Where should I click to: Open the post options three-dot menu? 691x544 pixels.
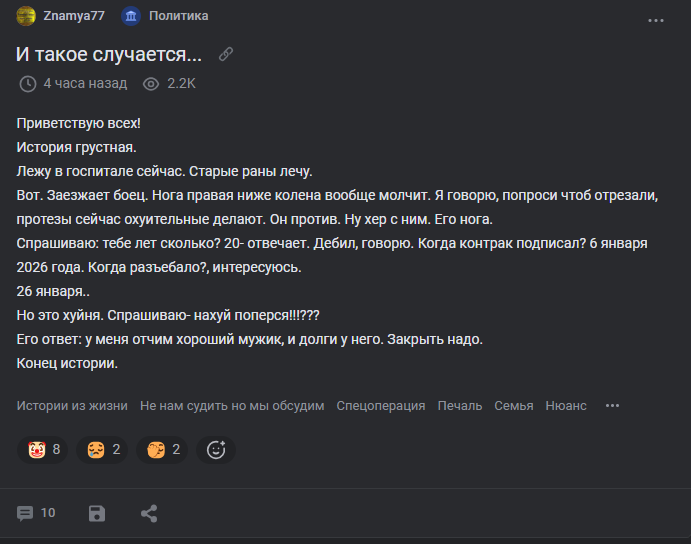click(656, 21)
